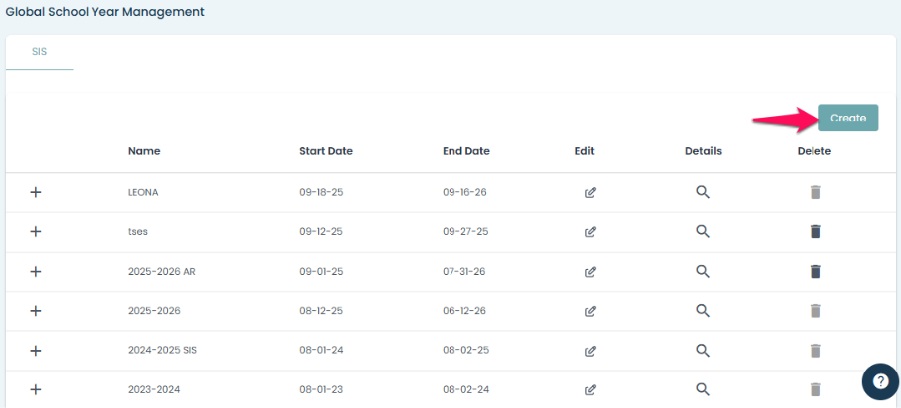The image size is (901, 408).
Task: Delete the tses school year
Action: tap(815, 231)
